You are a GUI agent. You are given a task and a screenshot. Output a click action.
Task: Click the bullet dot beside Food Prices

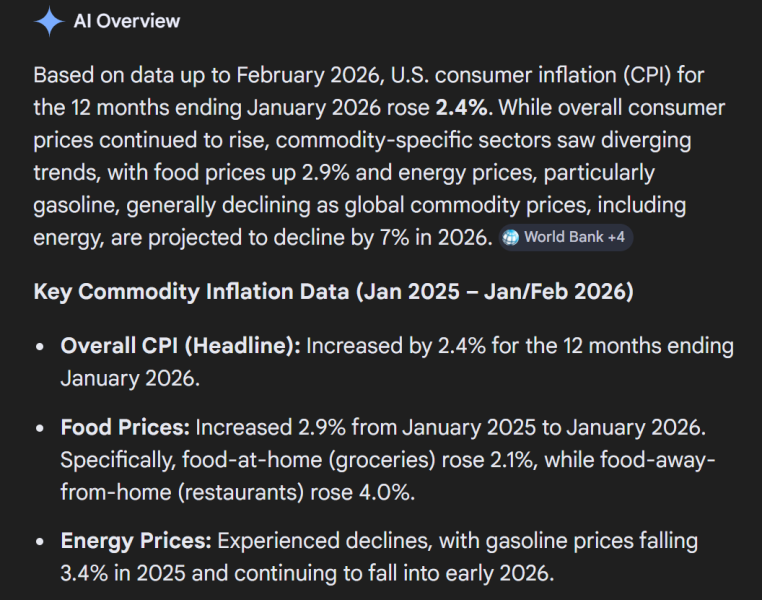pos(39,428)
